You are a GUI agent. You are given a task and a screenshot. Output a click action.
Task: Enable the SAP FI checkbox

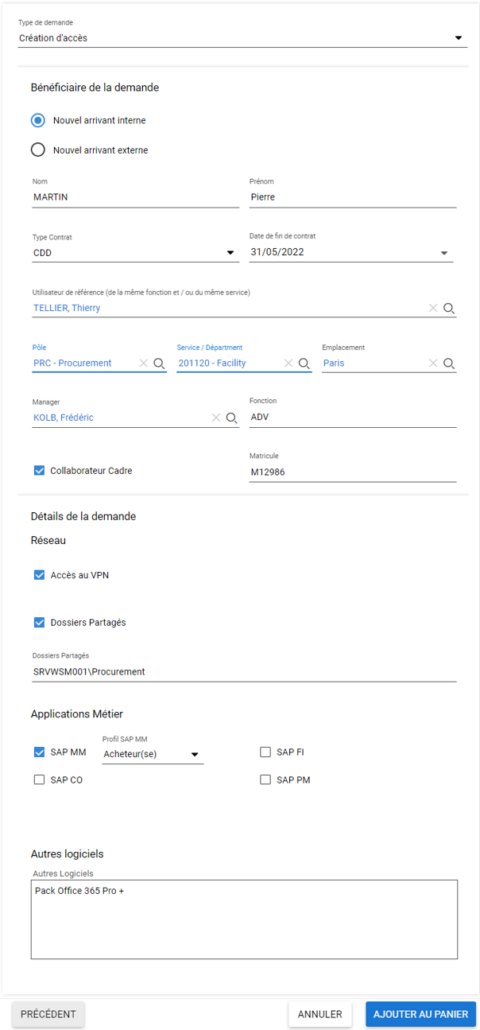point(265,752)
